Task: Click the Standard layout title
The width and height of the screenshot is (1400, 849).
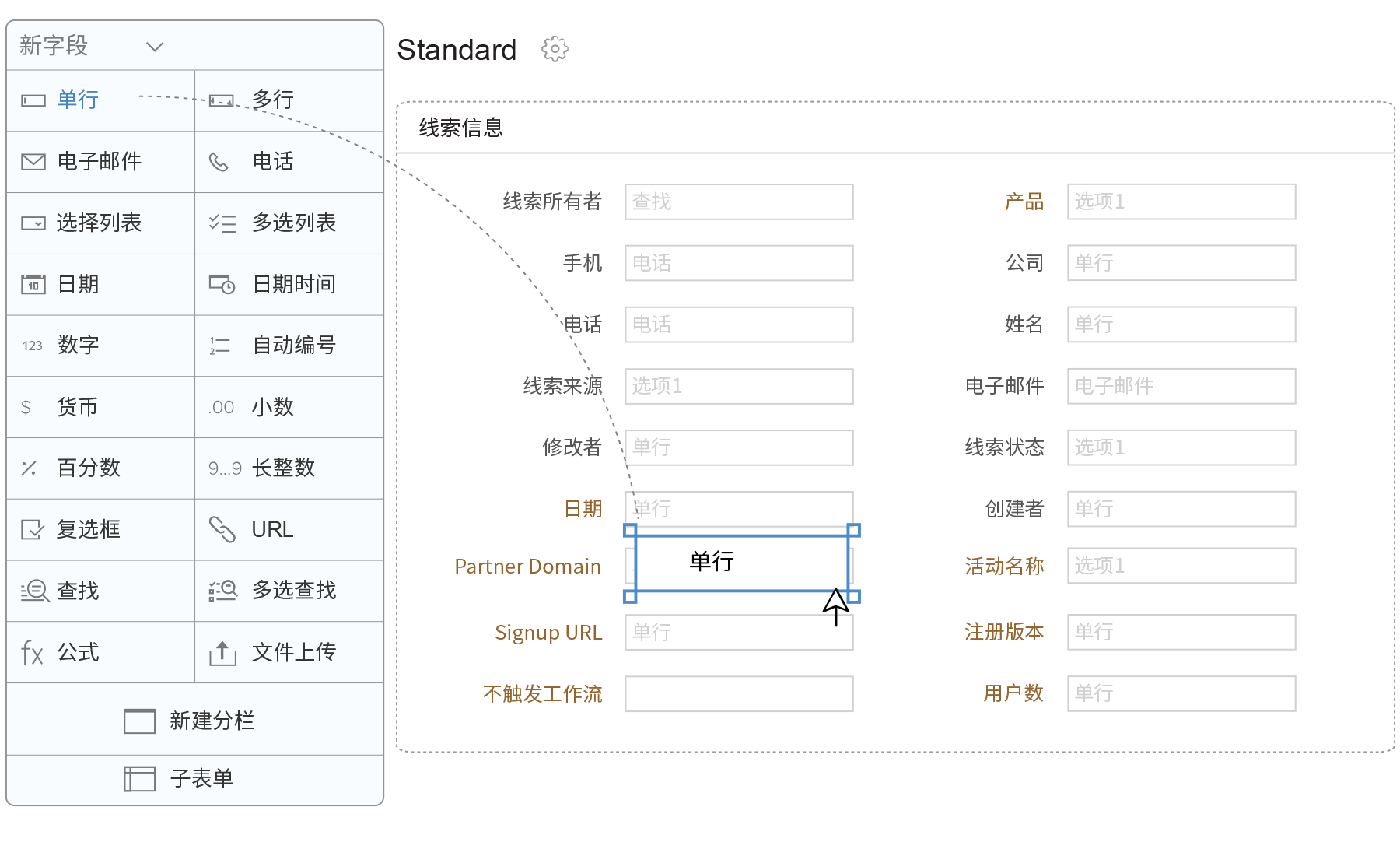Action: pos(457,50)
